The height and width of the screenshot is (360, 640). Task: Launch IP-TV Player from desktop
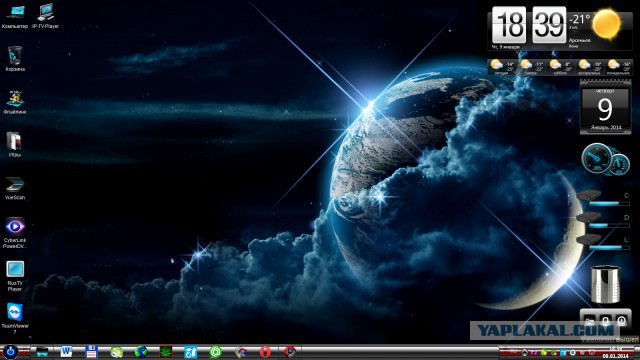pos(45,16)
